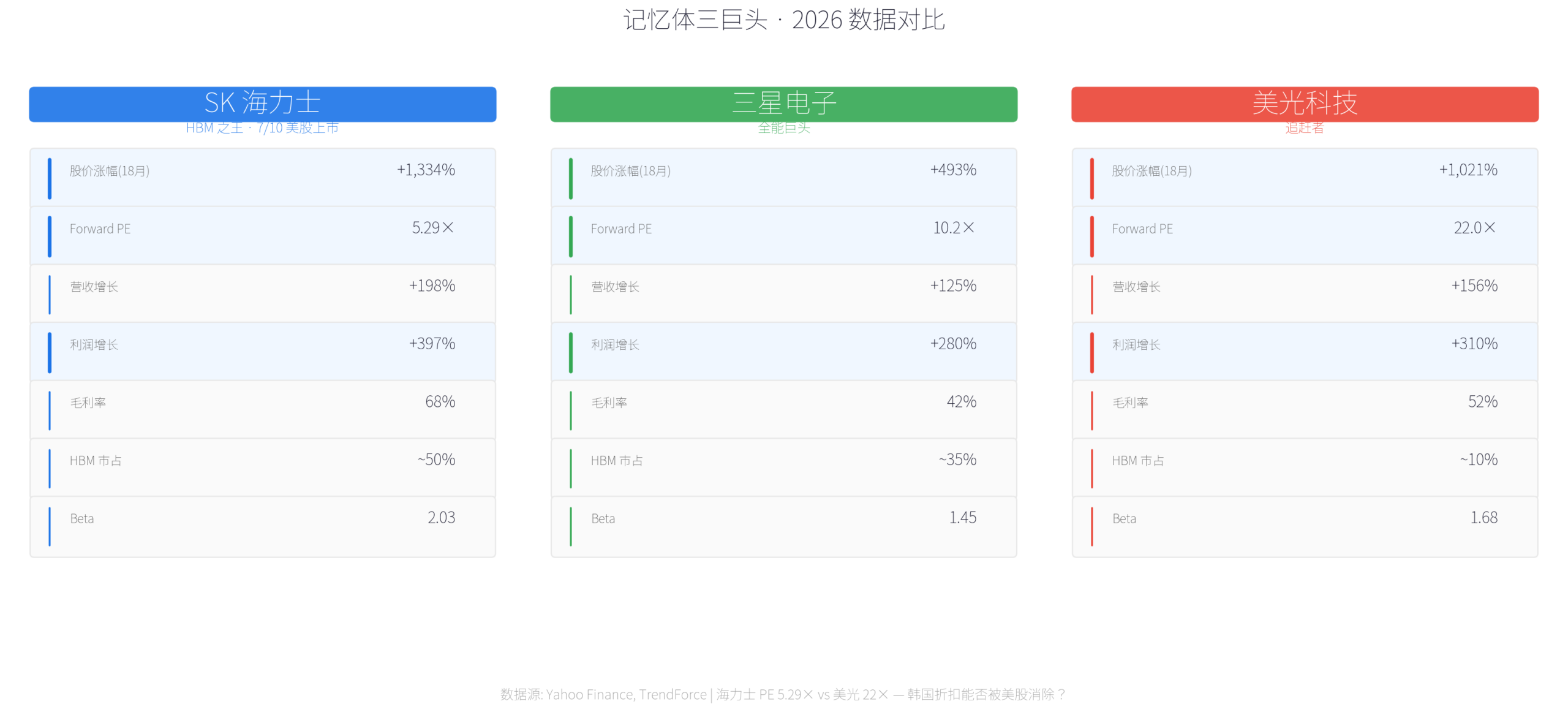The height and width of the screenshot is (712, 1568).
Task: Select the page title 记忆体三巨头 · 2026 数据对比
Action: (x=783, y=20)
